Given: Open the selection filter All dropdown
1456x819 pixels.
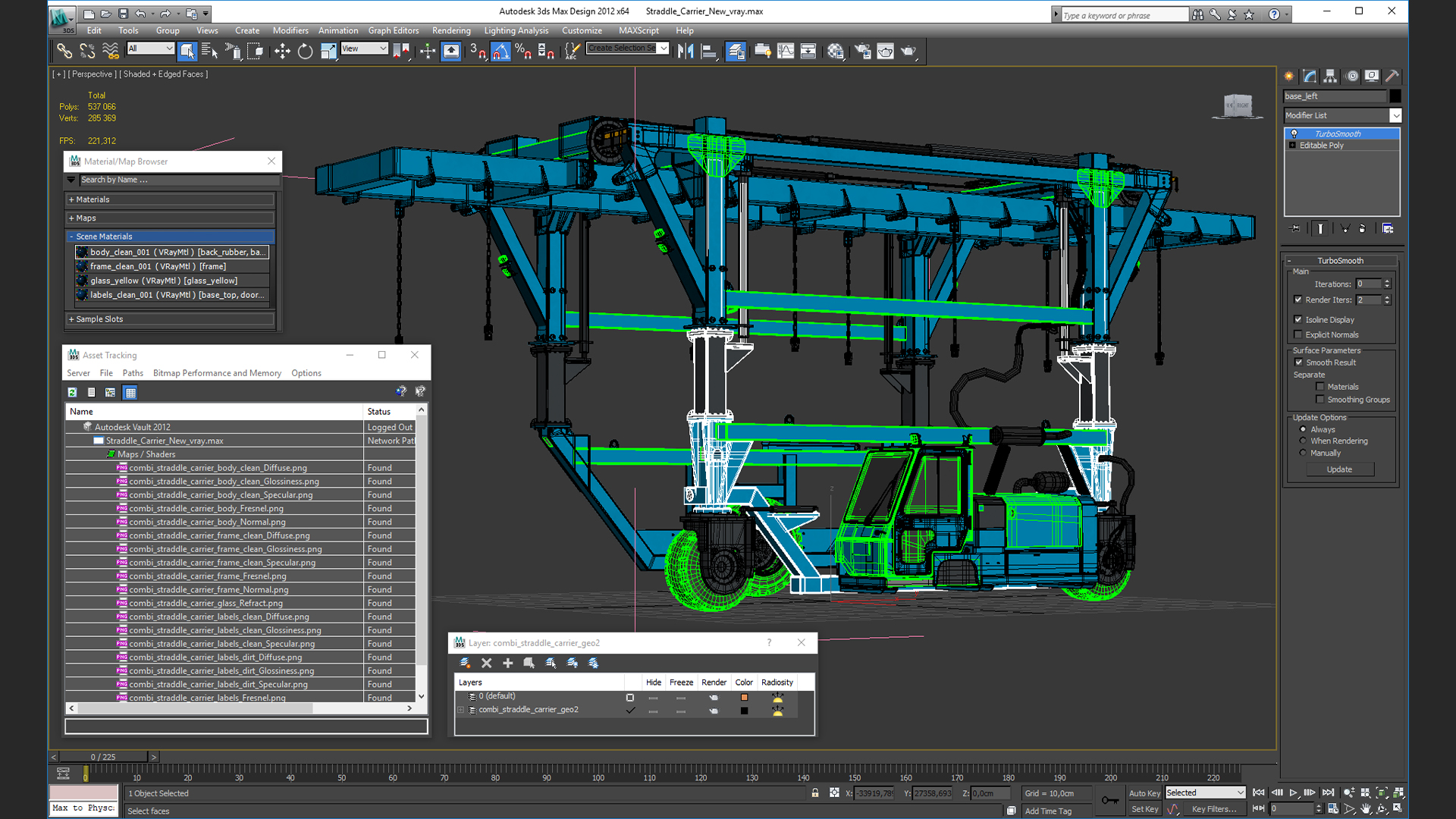Looking at the screenshot, I should pyautogui.click(x=150, y=49).
